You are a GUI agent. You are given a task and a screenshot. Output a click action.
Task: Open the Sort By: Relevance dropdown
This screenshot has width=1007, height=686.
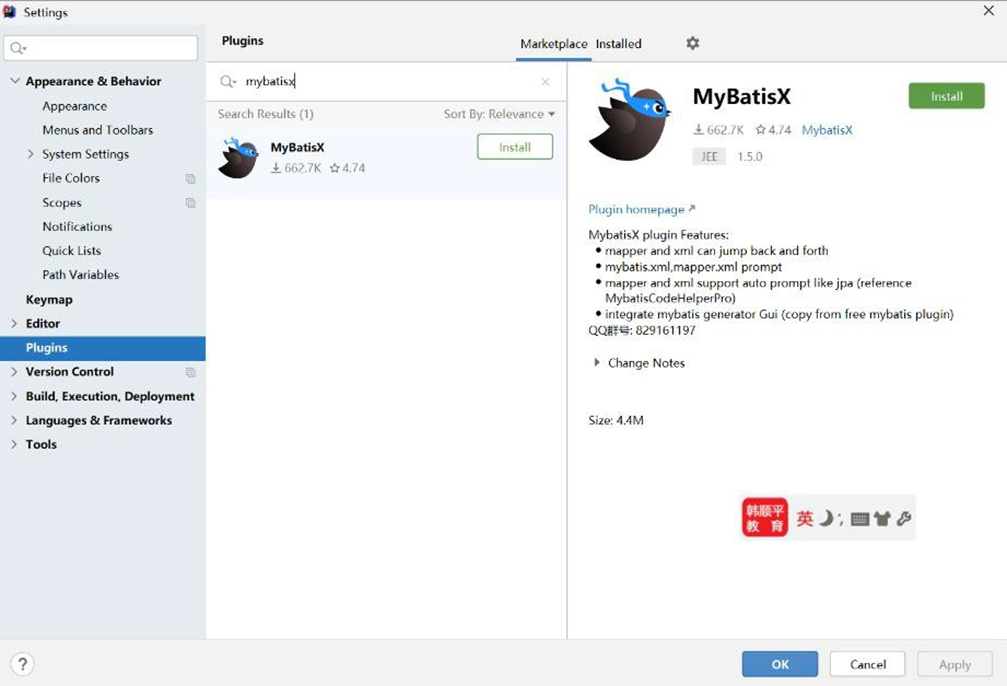coord(499,114)
